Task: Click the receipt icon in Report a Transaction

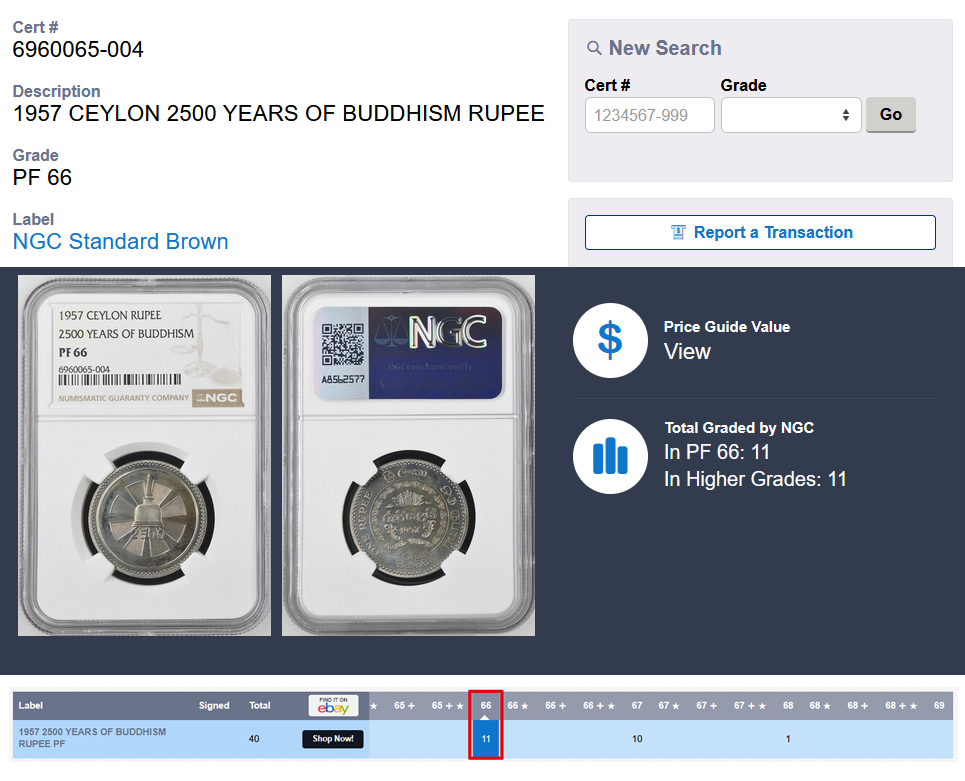Action: tap(679, 233)
